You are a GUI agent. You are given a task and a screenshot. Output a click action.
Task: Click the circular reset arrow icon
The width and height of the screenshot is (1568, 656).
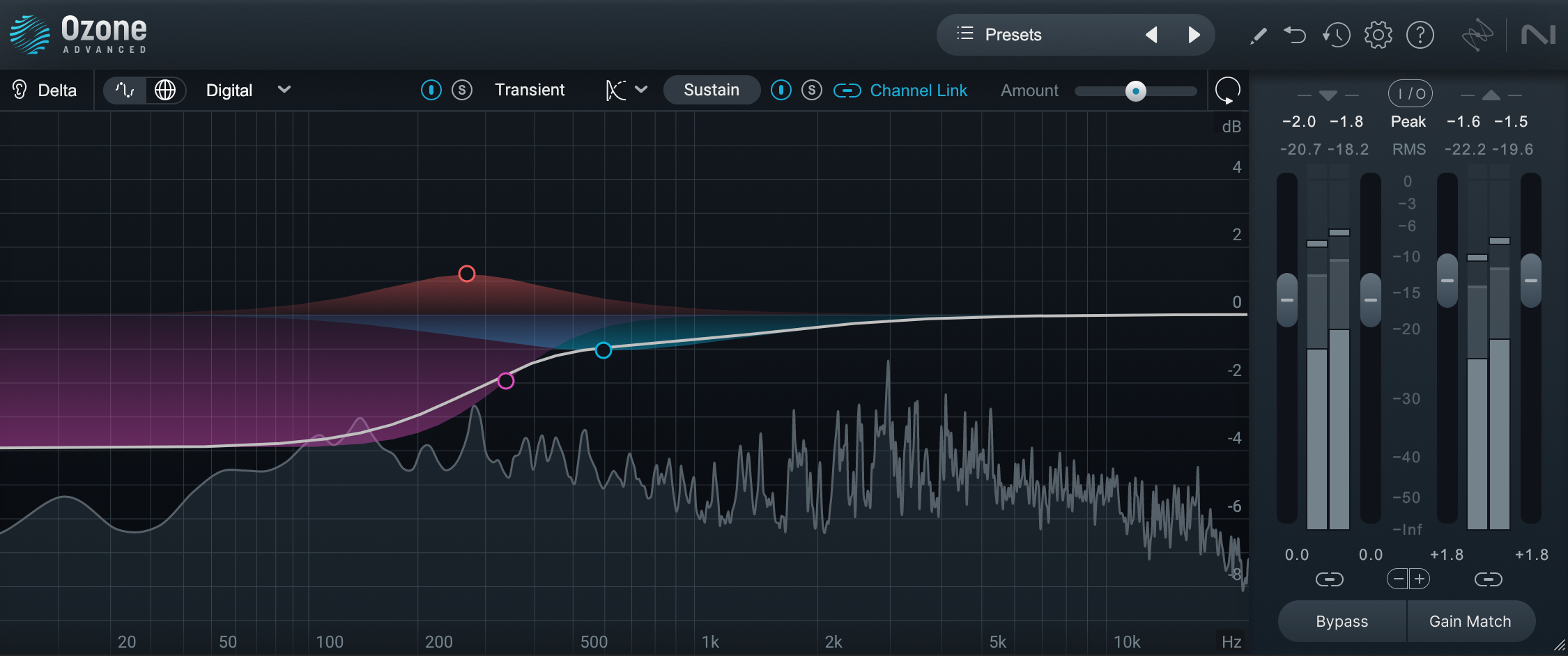tap(1227, 90)
